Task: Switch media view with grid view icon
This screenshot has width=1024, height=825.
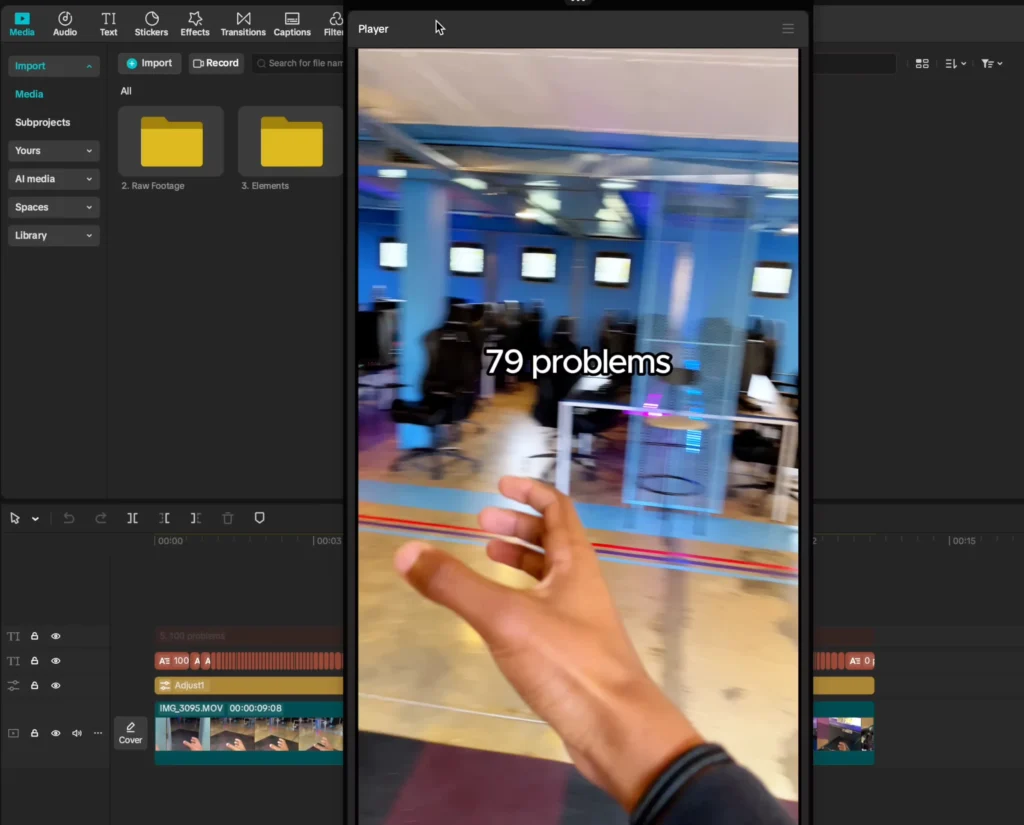Action: click(x=922, y=63)
